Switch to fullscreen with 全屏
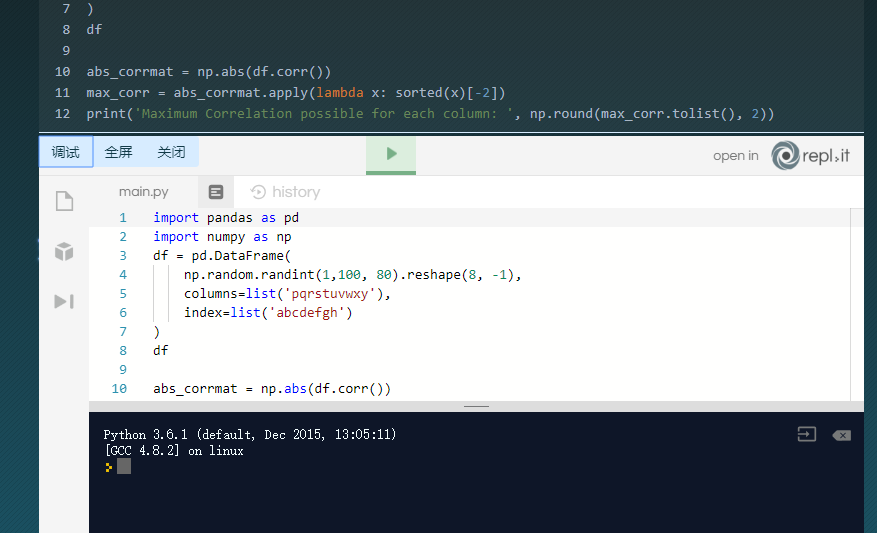This screenshot has height=533, width=877. tap(119, 152)
